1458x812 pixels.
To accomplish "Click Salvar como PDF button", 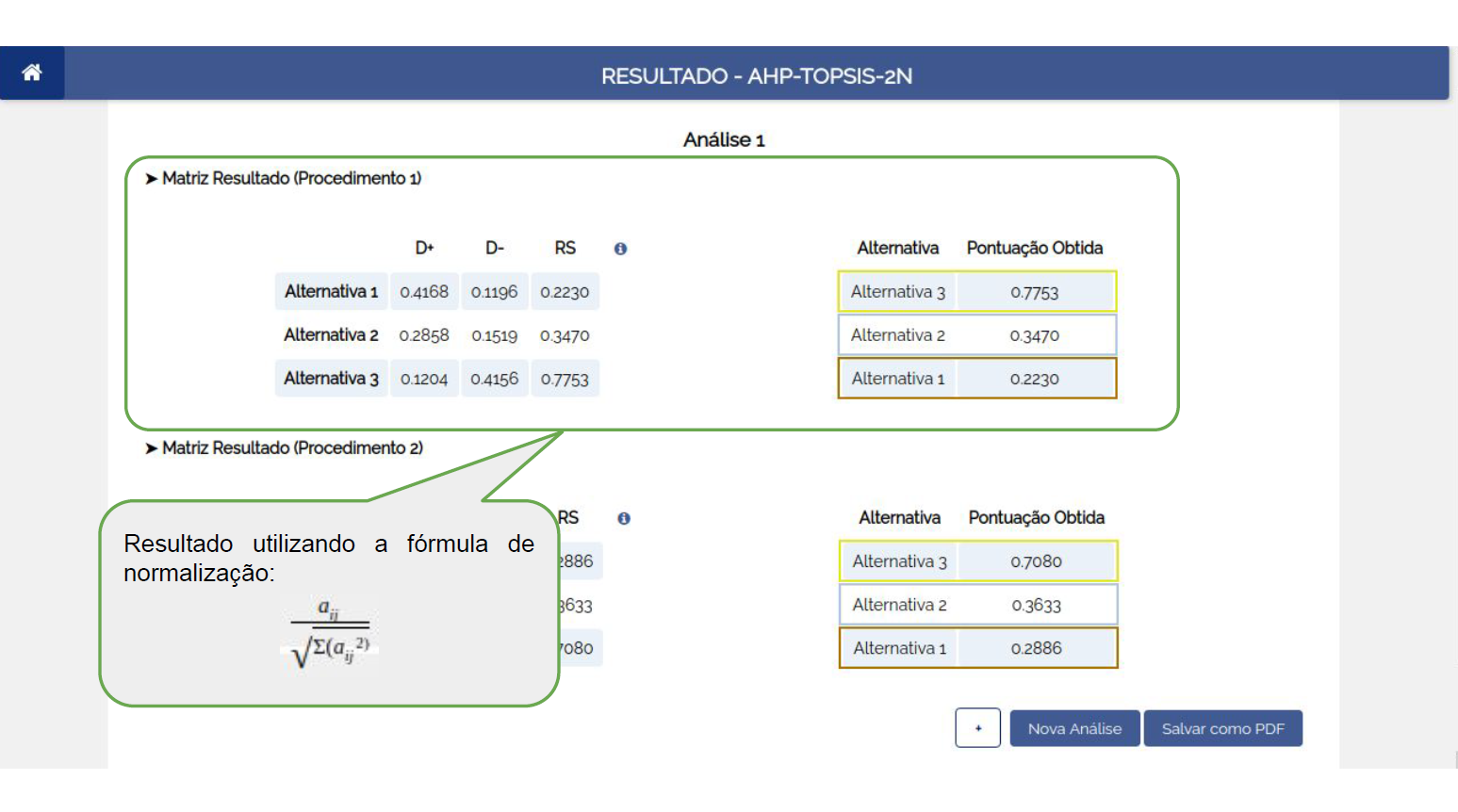I will point(1222,728).
